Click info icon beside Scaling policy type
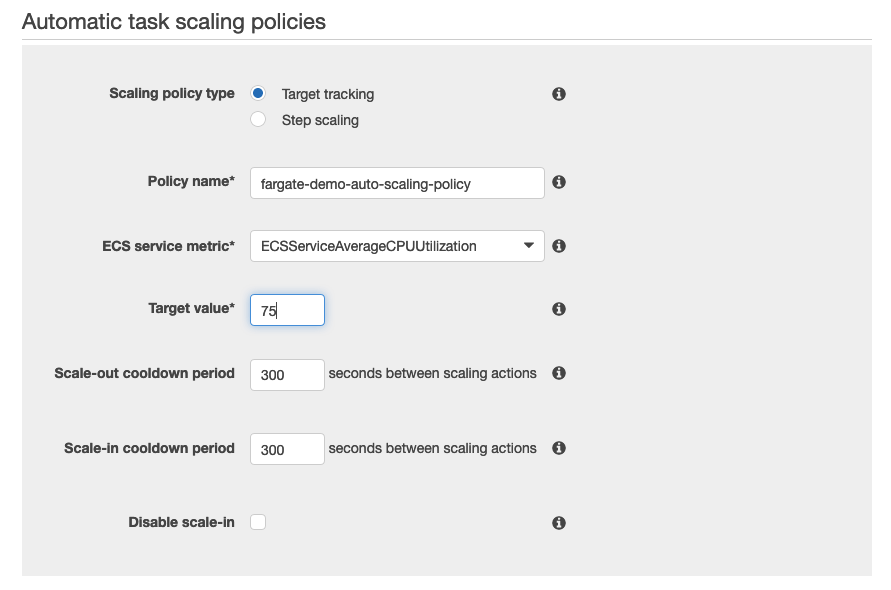This screenshot has width=891, height=590. pos(559,94)
